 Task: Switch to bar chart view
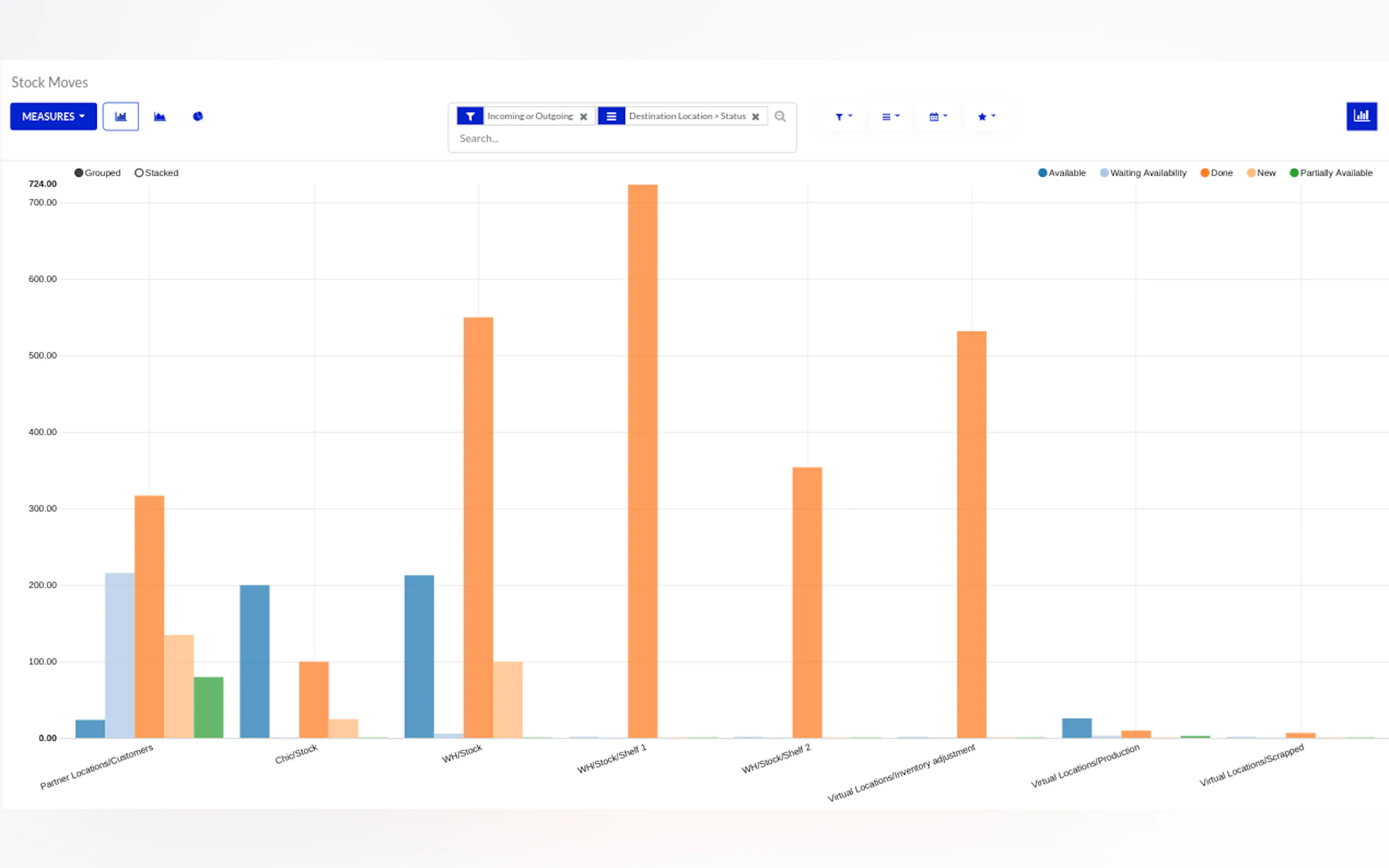[121, 116]
